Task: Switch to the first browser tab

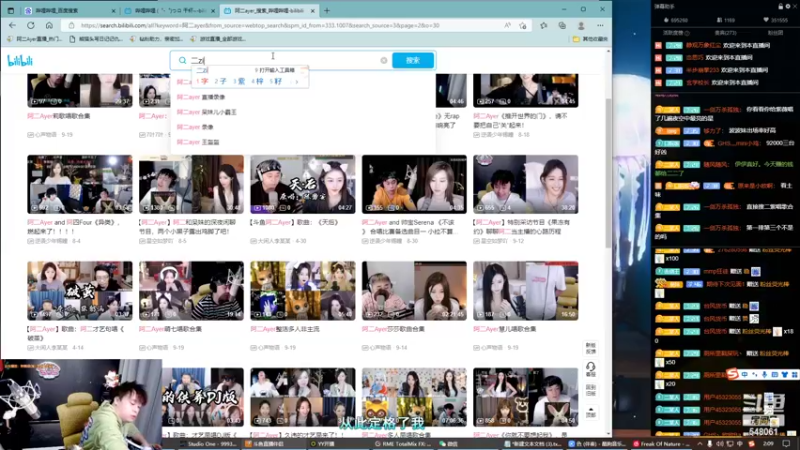Action: (70, 10)
